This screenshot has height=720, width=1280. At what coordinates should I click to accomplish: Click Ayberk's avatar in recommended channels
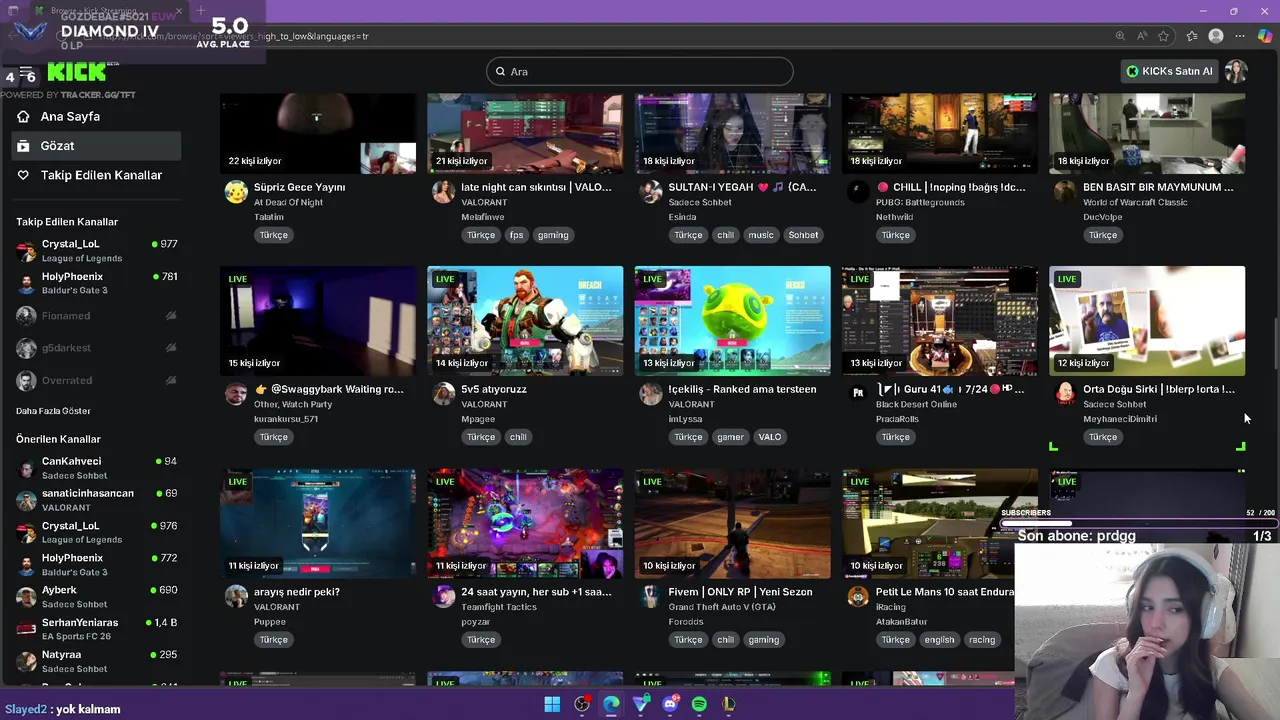[26, 597]
